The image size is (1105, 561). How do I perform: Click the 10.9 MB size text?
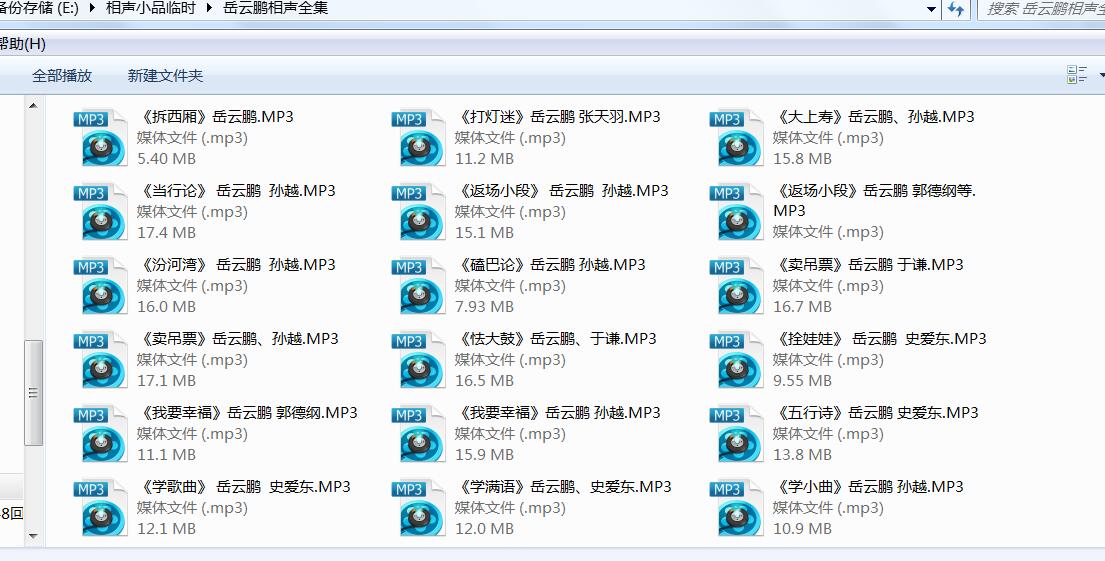[802, 529]
